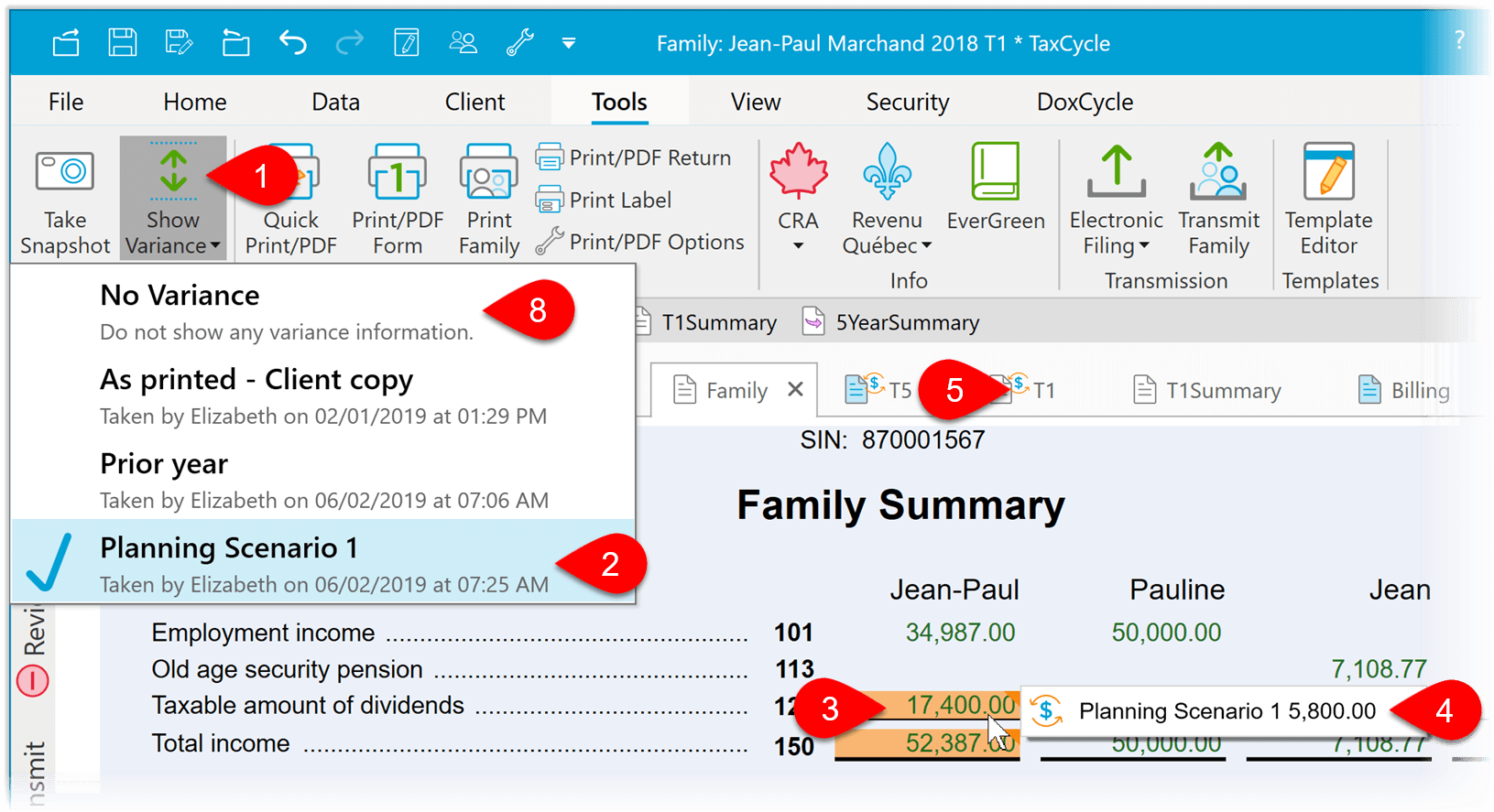This screenshot has height=812, width=1494.
Task: Click the Transmit Family icon
Action: click(x=1218, y=171)
